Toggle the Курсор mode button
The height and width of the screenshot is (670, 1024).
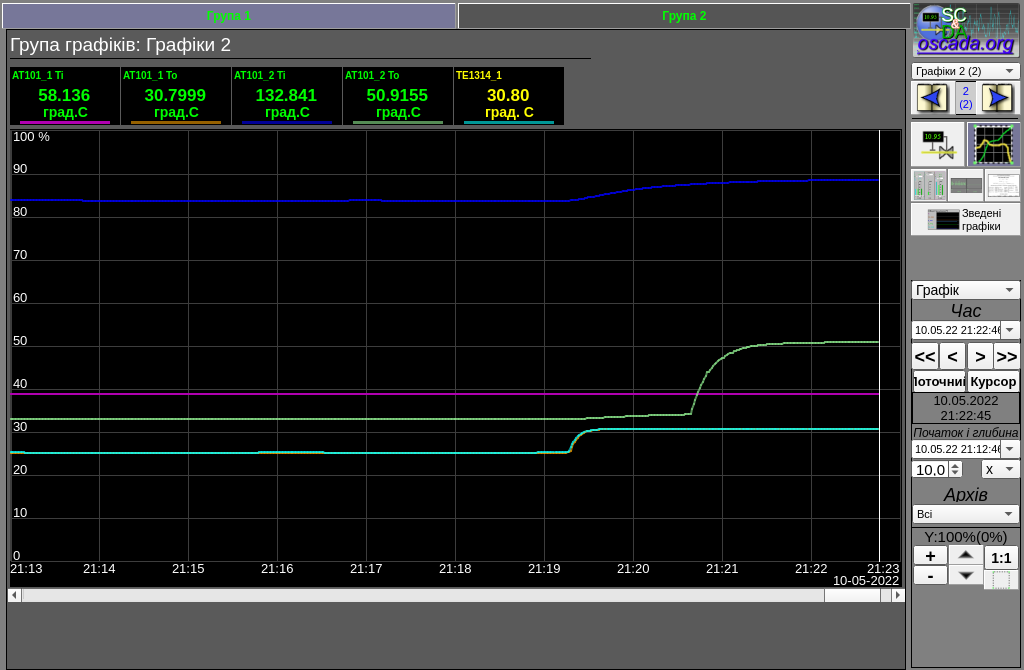(x=993, y=381)
